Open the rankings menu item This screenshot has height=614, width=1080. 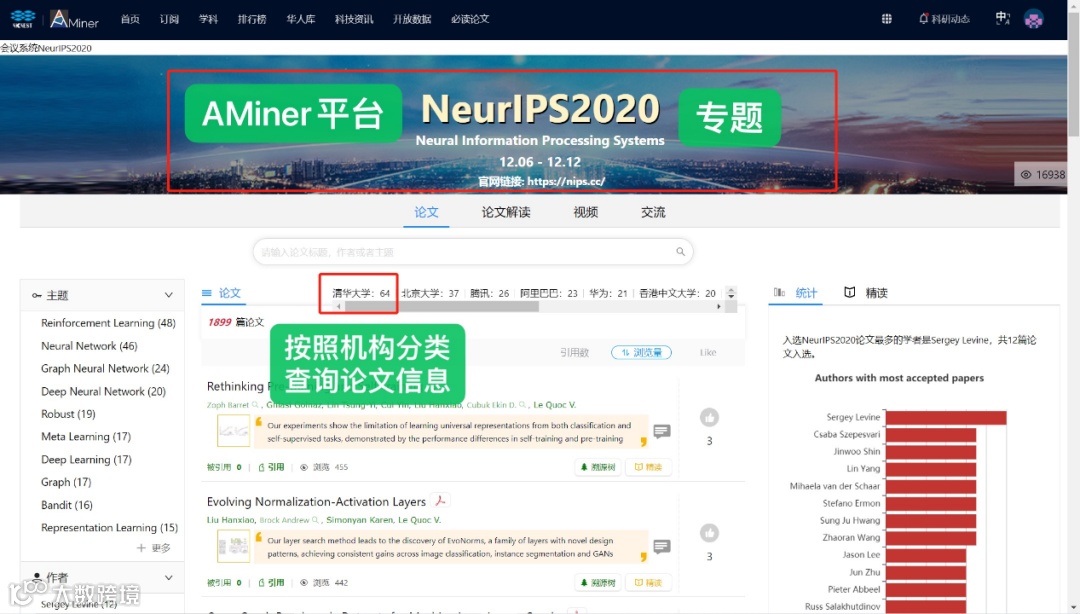[252, 19]
